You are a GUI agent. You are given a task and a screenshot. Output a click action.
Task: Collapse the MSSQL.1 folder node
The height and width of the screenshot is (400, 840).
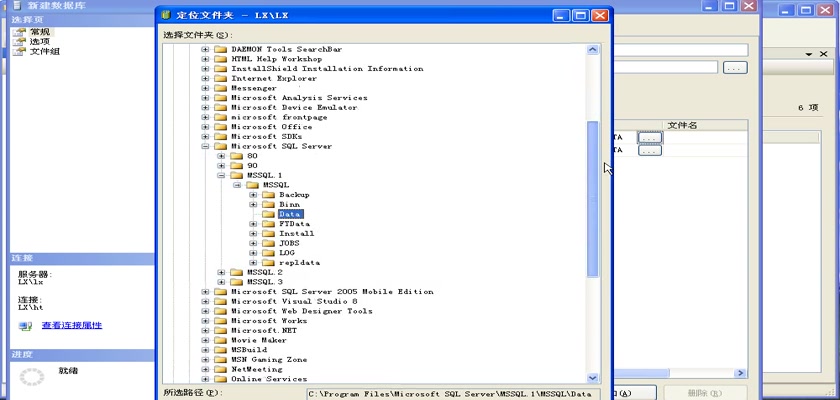[222, 176]
